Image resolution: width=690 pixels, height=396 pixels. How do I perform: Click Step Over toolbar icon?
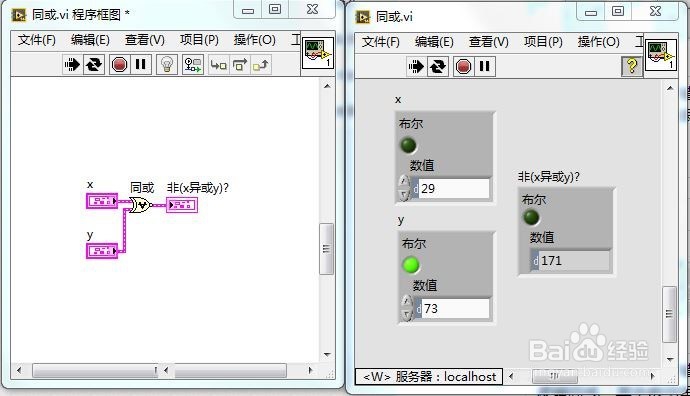(239, 65)
